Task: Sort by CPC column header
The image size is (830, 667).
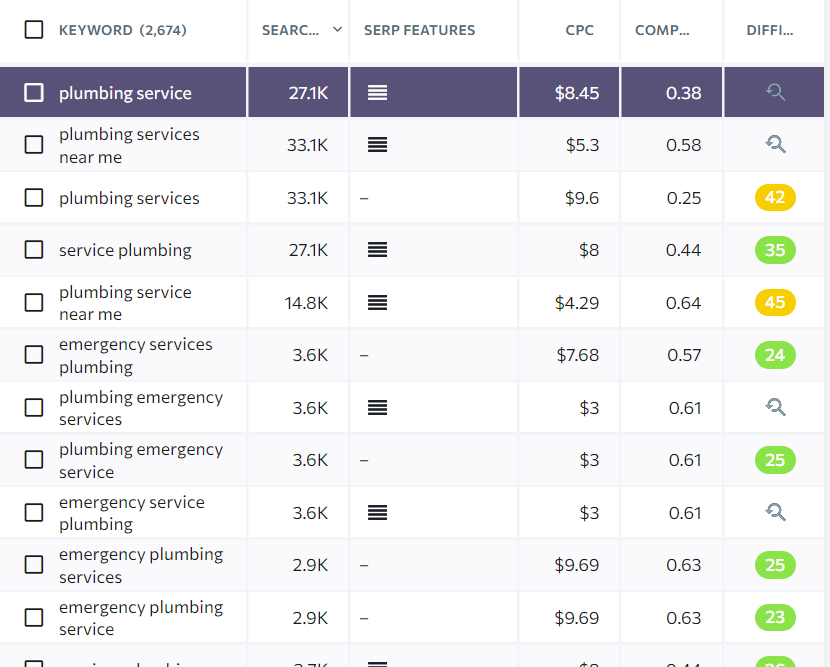Action: (x=579, y=30)
